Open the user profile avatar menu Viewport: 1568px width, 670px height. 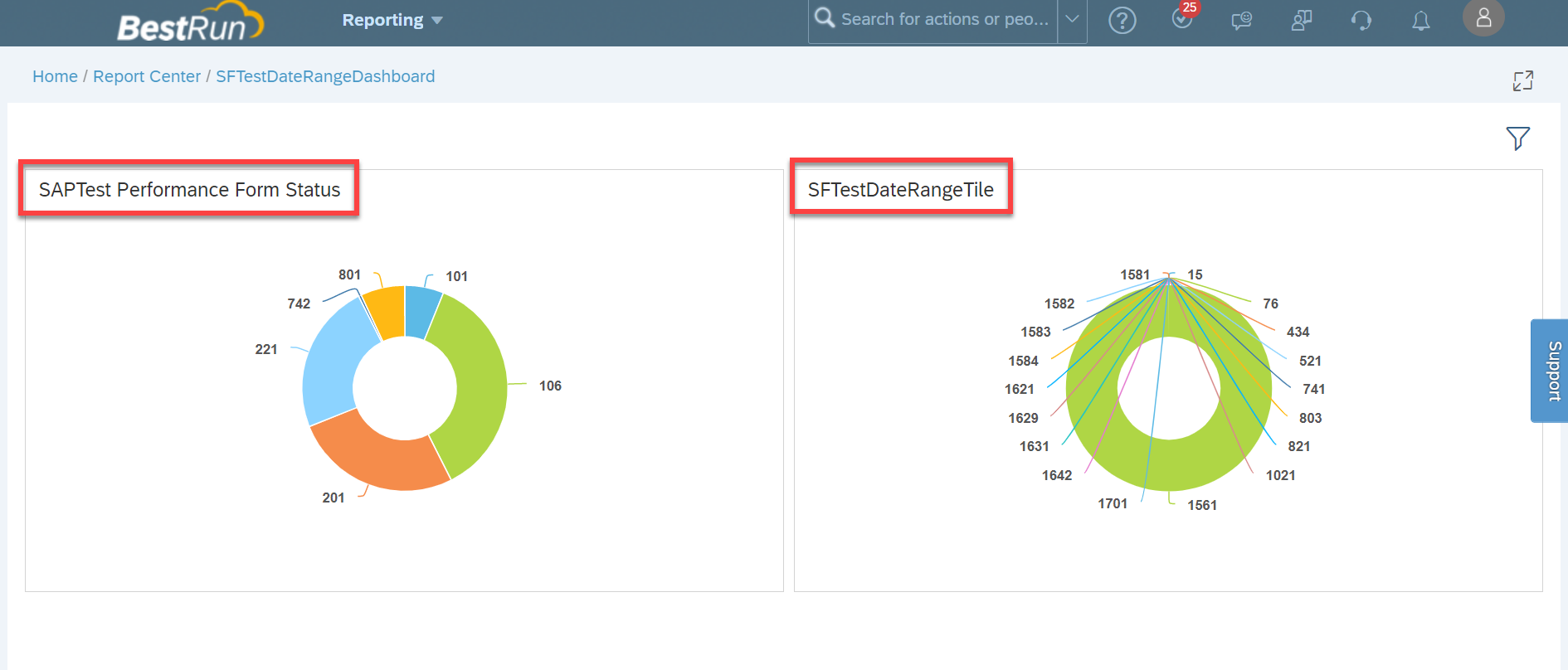1483,17
